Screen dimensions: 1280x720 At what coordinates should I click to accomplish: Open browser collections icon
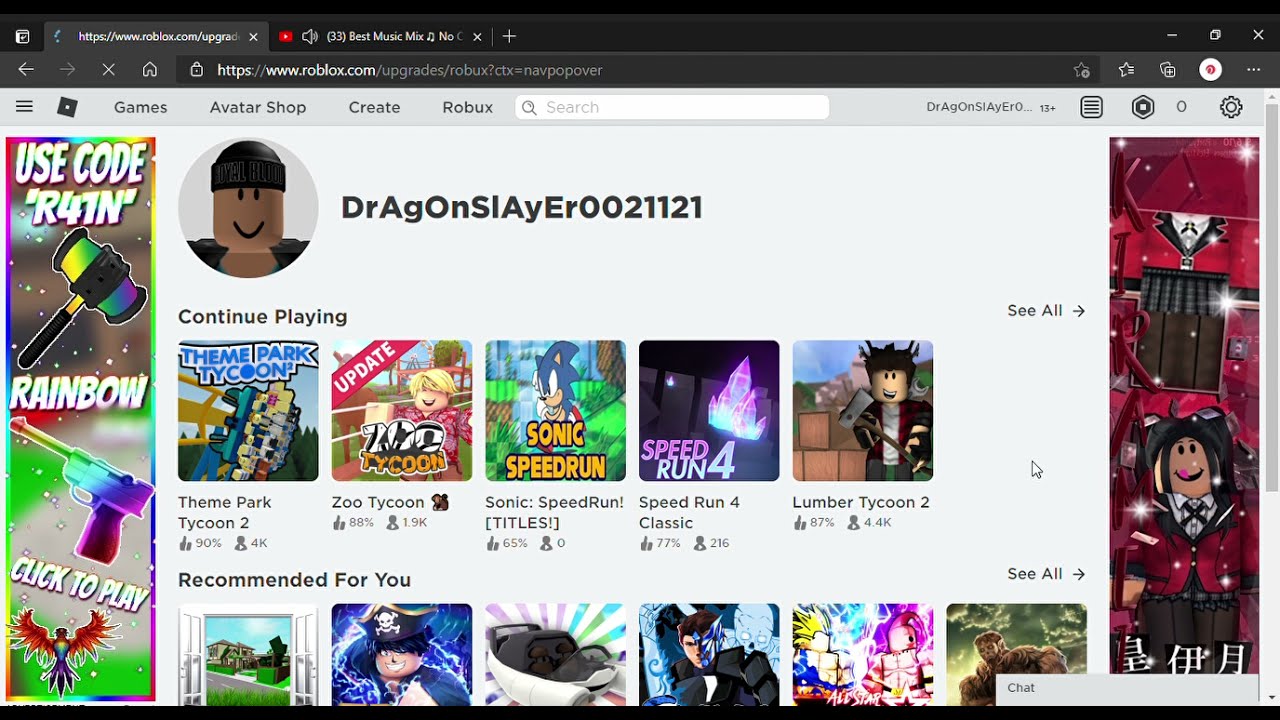click(1168, 70)
